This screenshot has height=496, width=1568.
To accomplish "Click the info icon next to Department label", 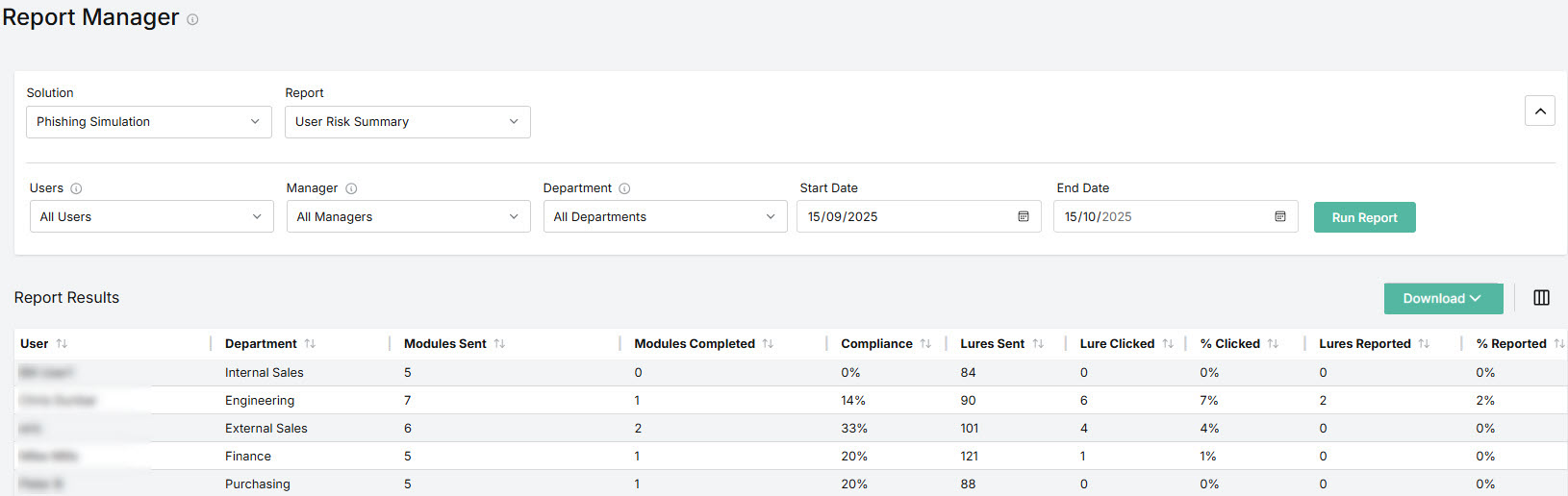I will (624, 188).
